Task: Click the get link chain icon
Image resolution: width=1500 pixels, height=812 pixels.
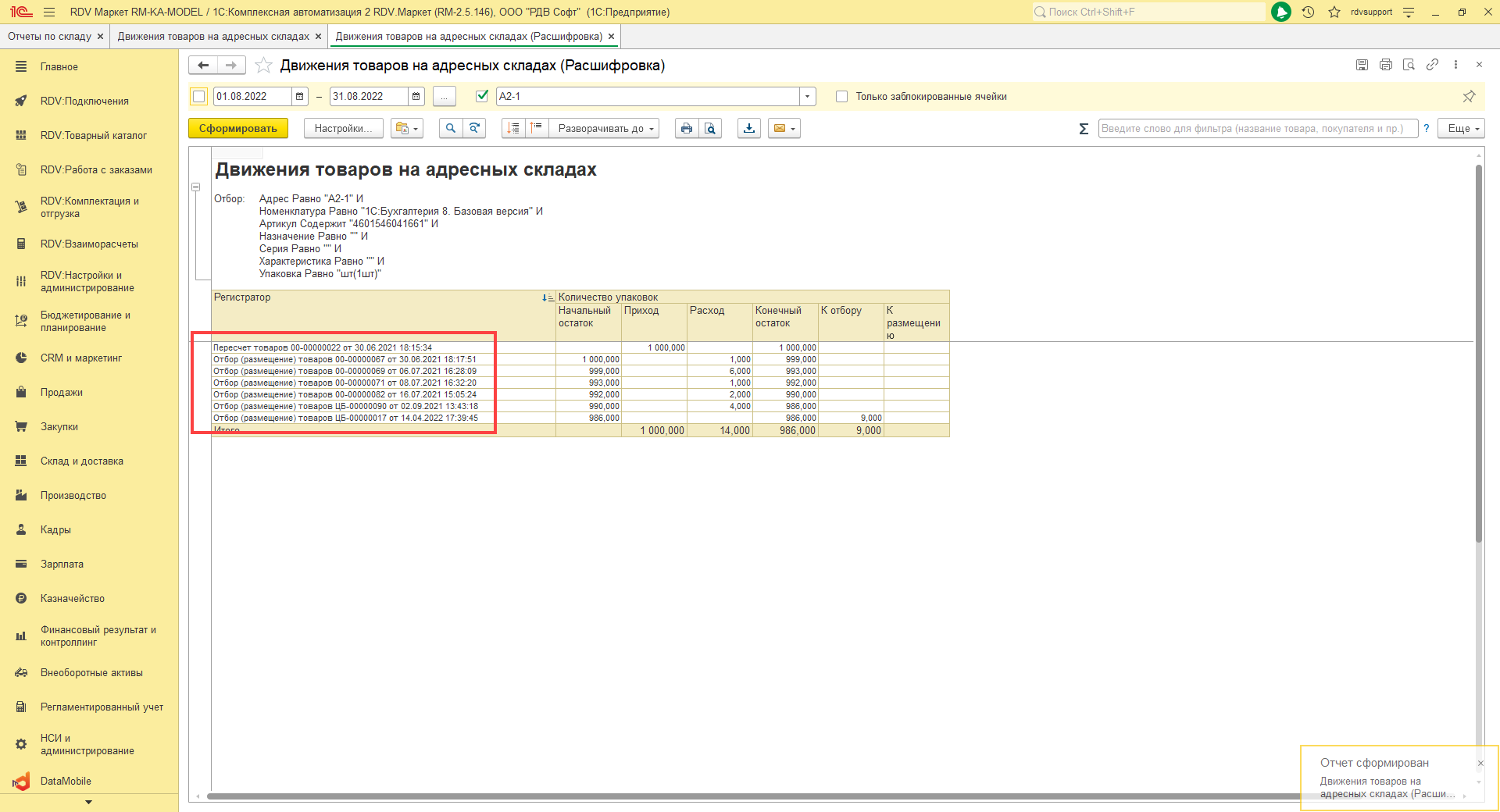Action: click(1432, 65)
